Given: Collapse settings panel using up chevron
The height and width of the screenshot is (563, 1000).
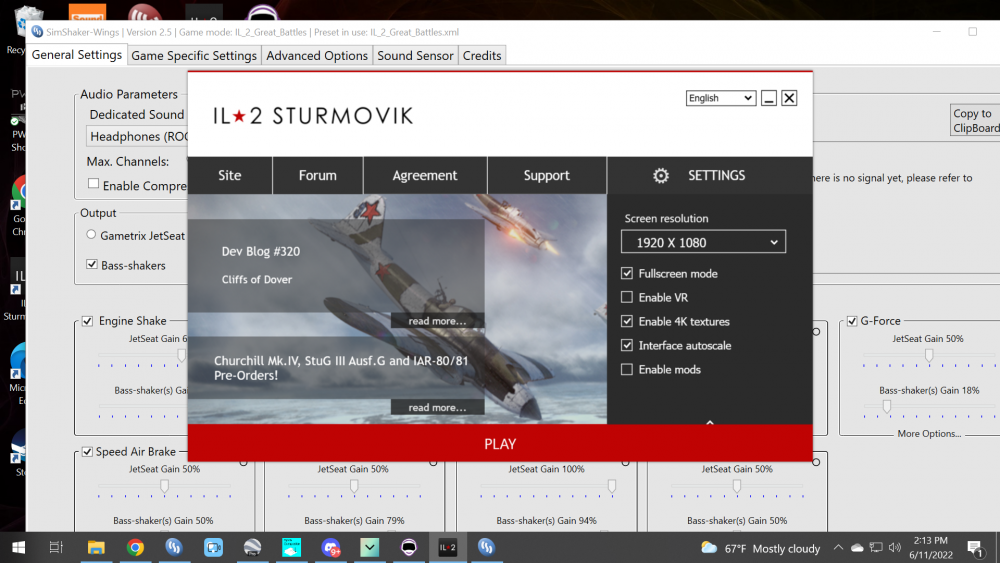Looking at the screenshot, I should click(x=710, y=423).
